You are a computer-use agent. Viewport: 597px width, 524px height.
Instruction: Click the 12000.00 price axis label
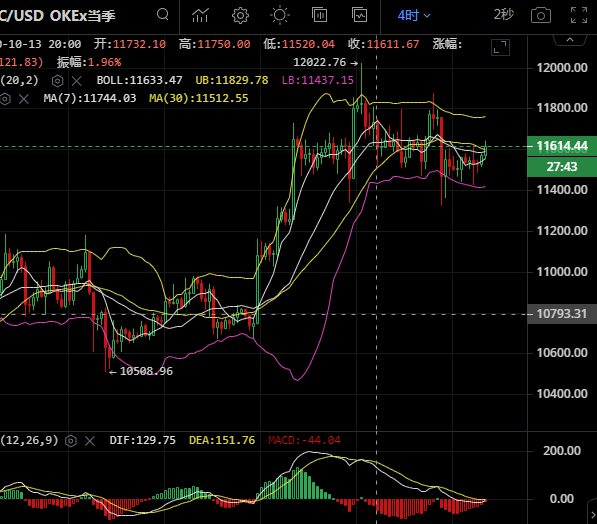(x=562, y=68)
